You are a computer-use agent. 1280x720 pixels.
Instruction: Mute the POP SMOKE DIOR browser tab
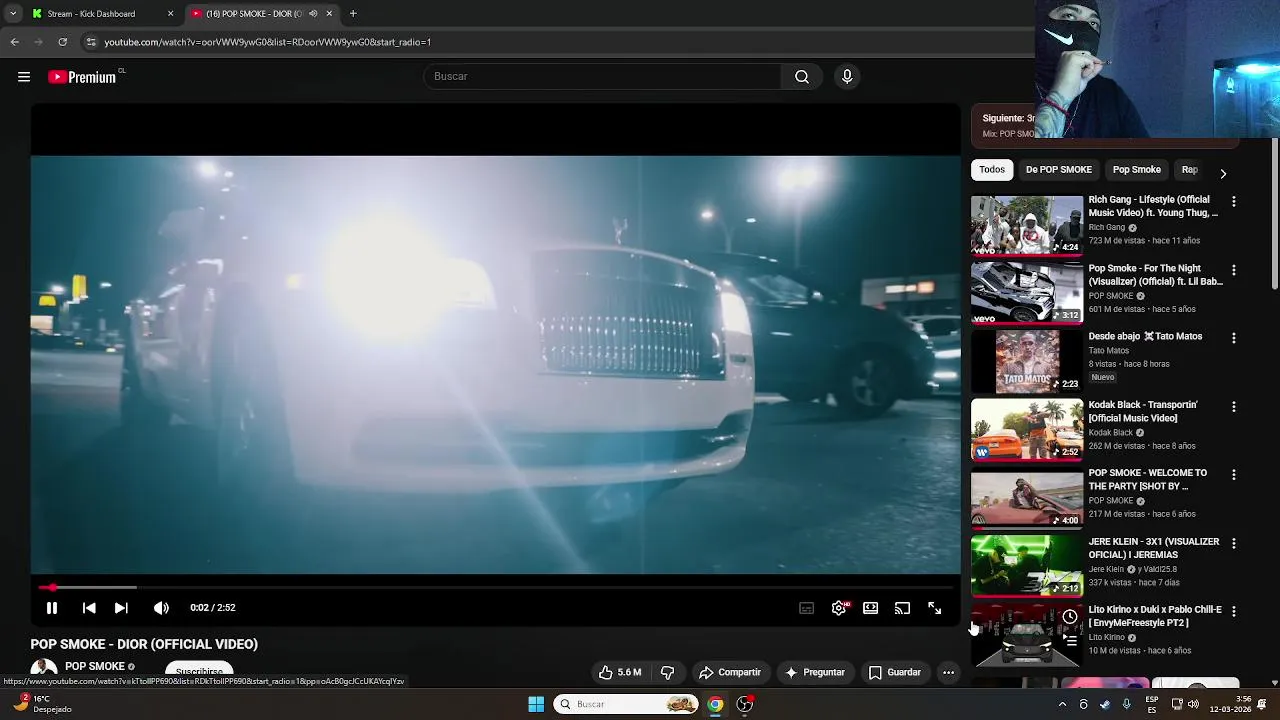[x=313, y=14]
